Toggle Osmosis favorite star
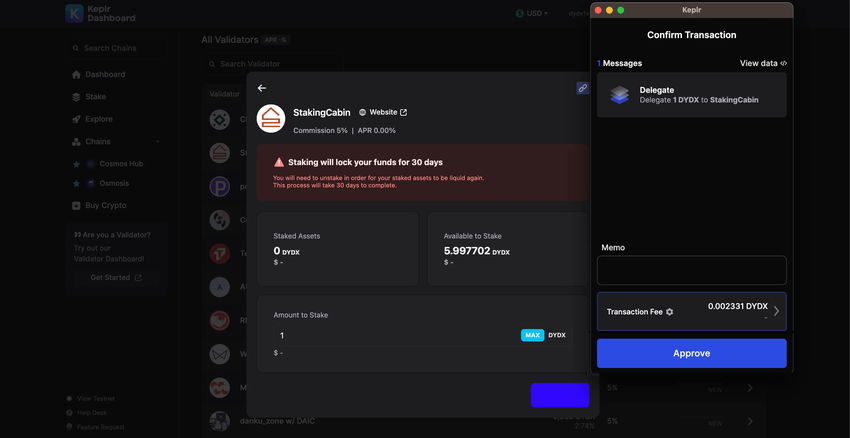Viewport: 850px width, 438px height. [x=76, y=183]
